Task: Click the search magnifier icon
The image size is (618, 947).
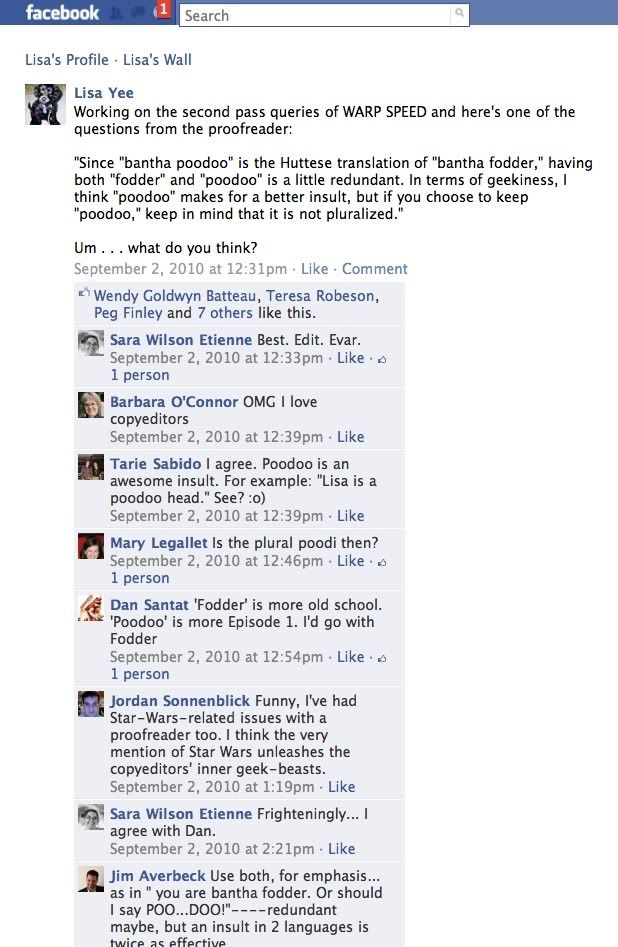Action: (x=459, y=13)
